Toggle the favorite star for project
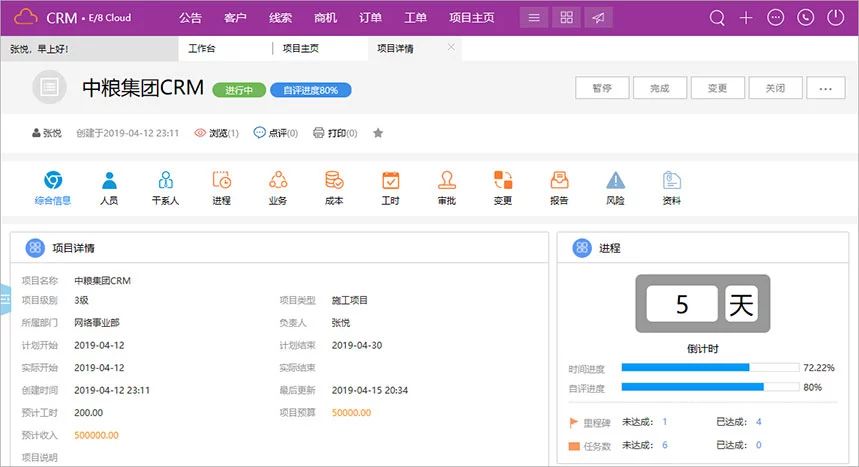 (x=378, y=133)
